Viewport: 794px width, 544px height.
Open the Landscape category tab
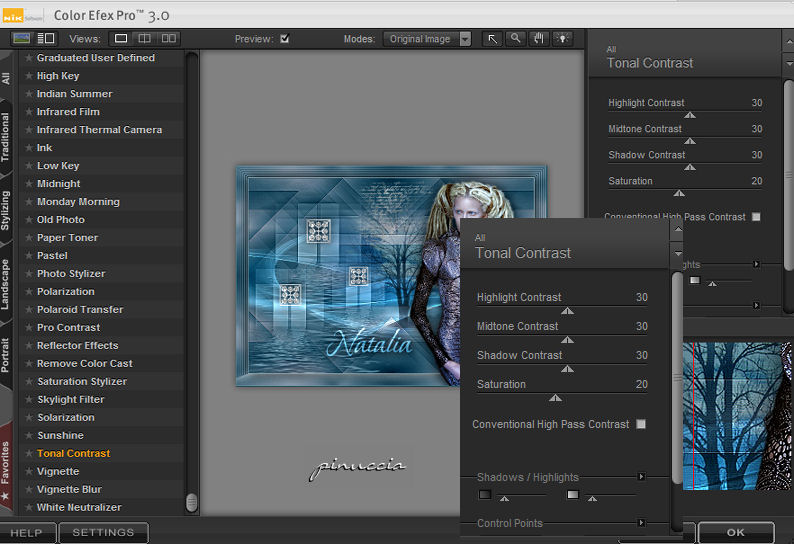pos(6,284)
